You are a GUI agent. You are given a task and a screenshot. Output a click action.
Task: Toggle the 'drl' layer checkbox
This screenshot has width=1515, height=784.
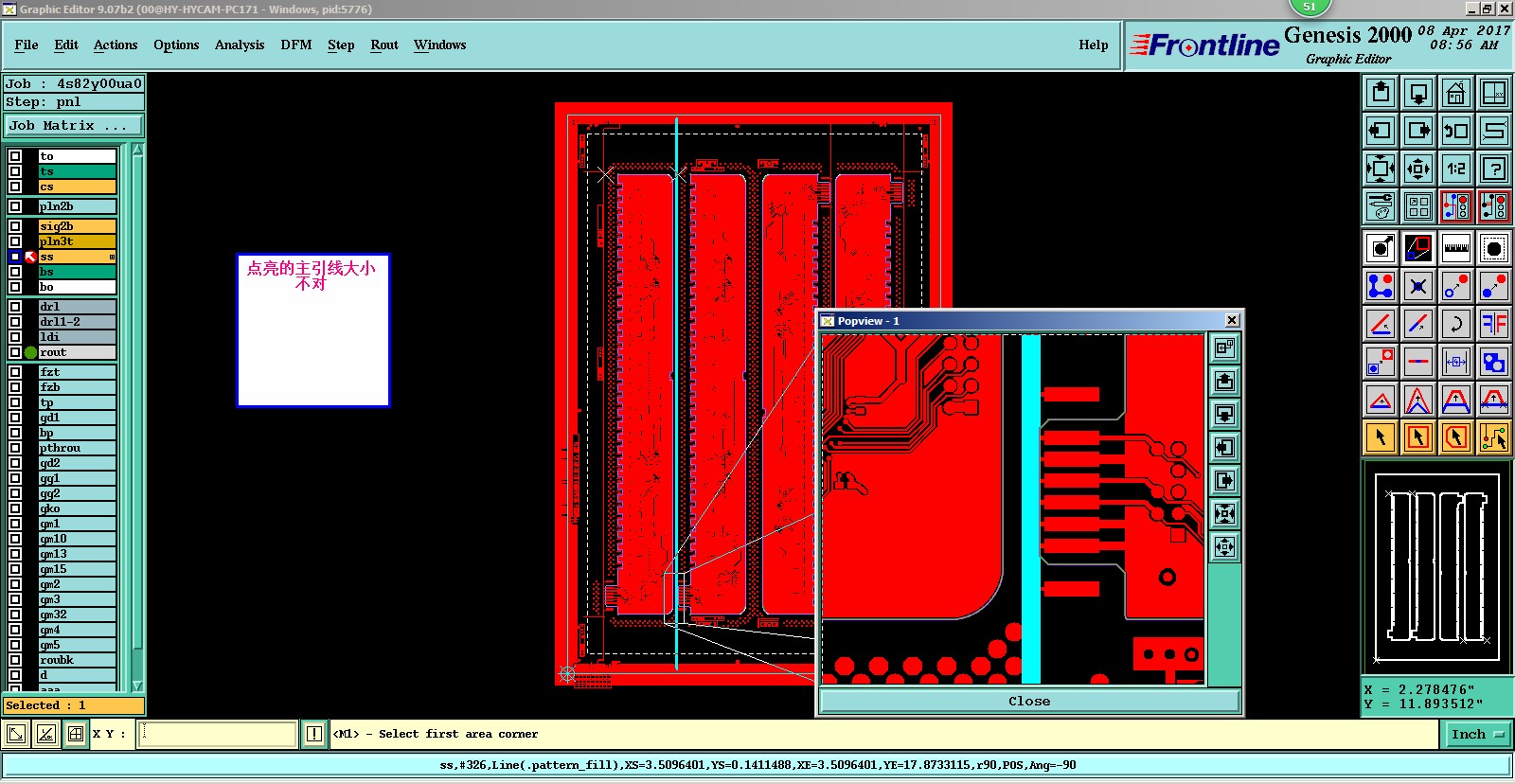click(15, 307)
